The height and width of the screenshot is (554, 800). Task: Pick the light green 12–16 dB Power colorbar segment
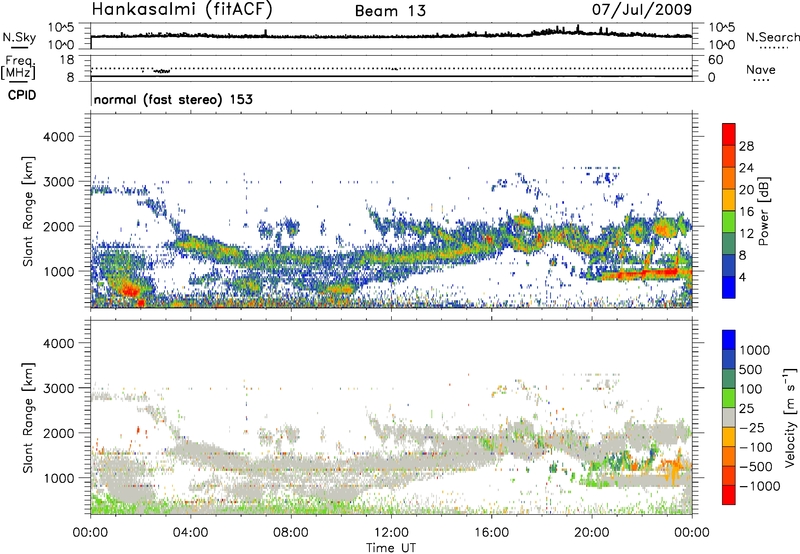pos(729,222)
